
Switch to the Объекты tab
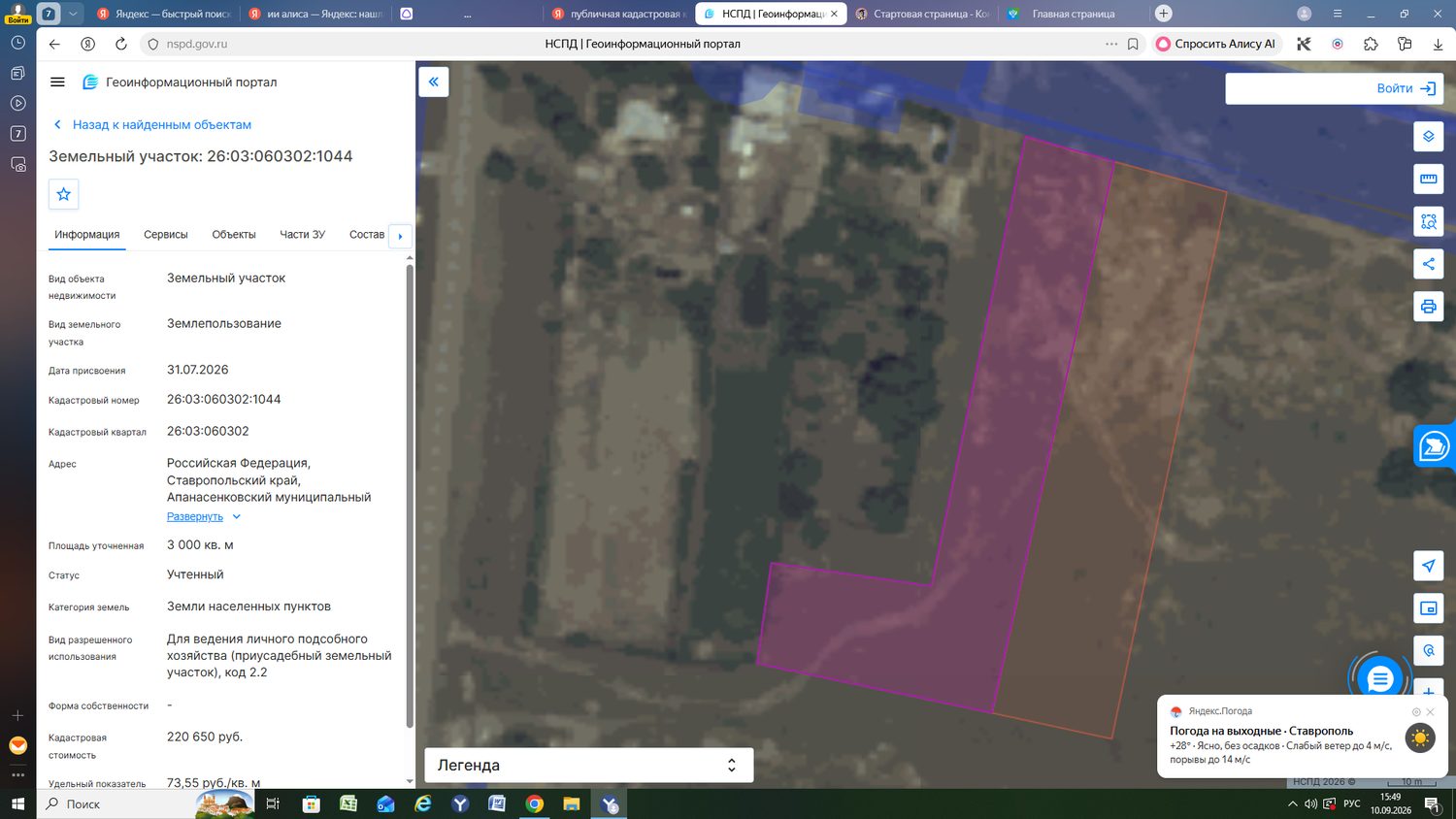(x=234, y=234)
